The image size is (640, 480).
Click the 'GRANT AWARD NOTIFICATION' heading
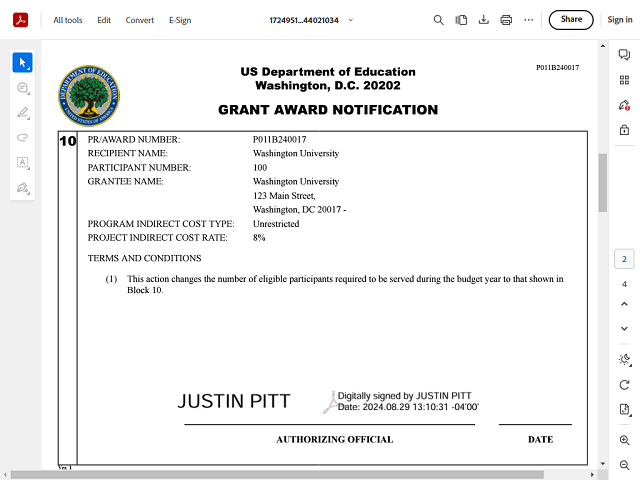click(328, 110)
